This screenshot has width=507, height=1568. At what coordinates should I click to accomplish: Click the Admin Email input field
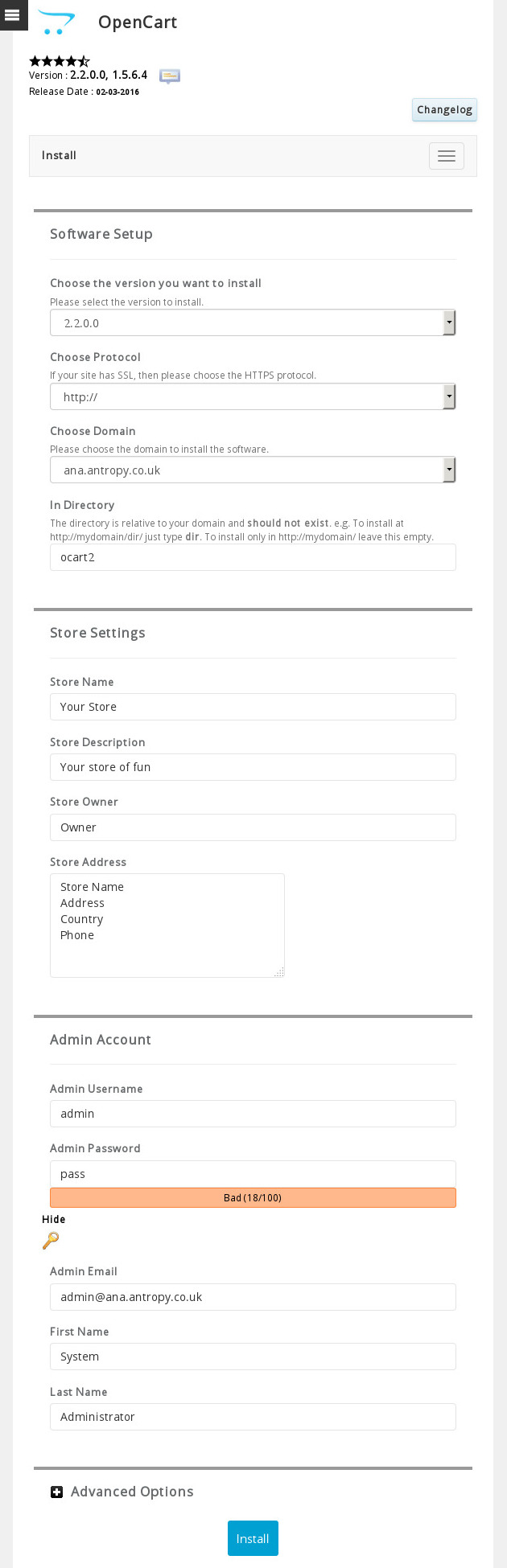click(x=253, y=1296)
